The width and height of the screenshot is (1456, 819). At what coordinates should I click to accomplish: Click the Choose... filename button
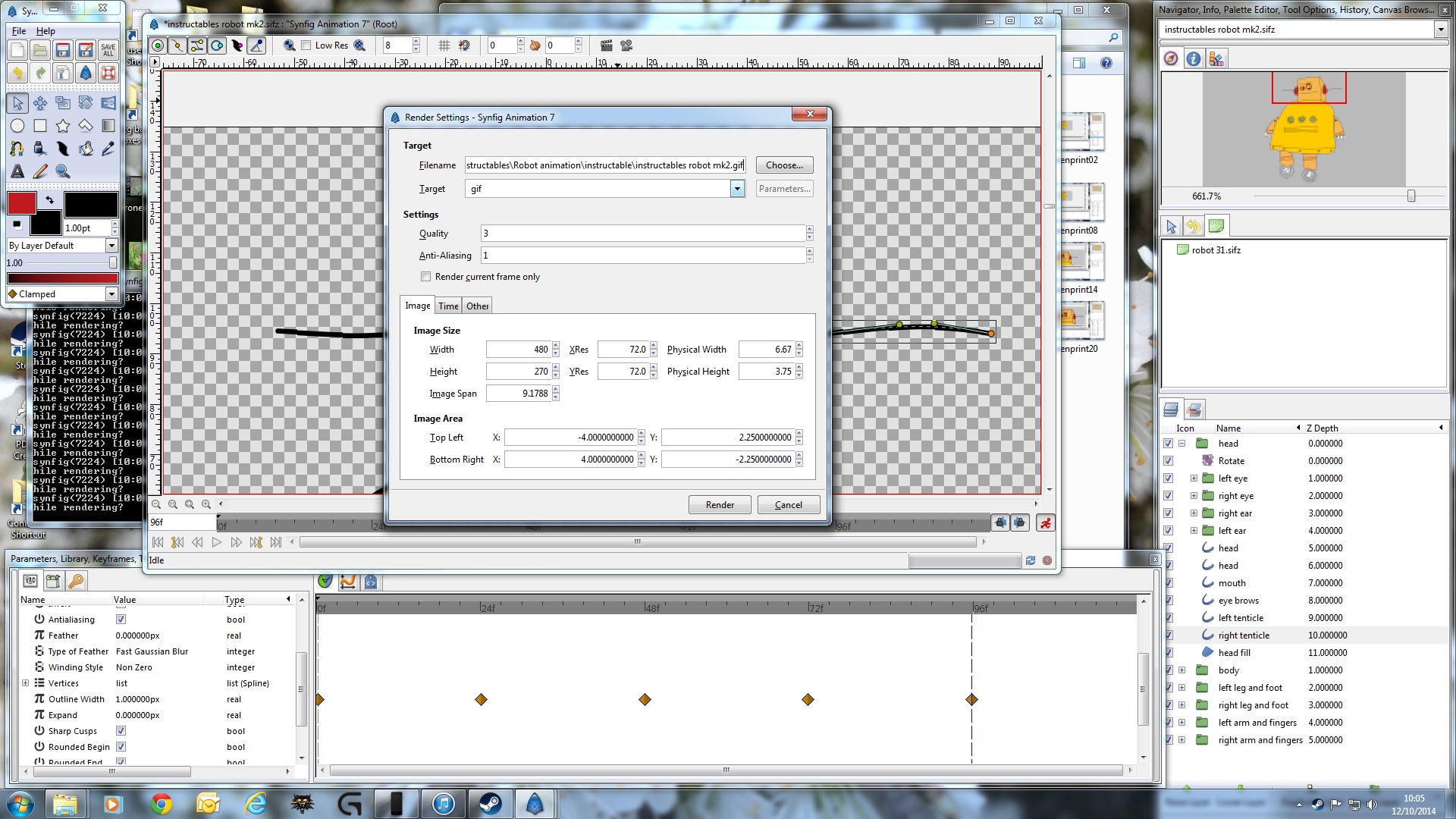(784, 165)
